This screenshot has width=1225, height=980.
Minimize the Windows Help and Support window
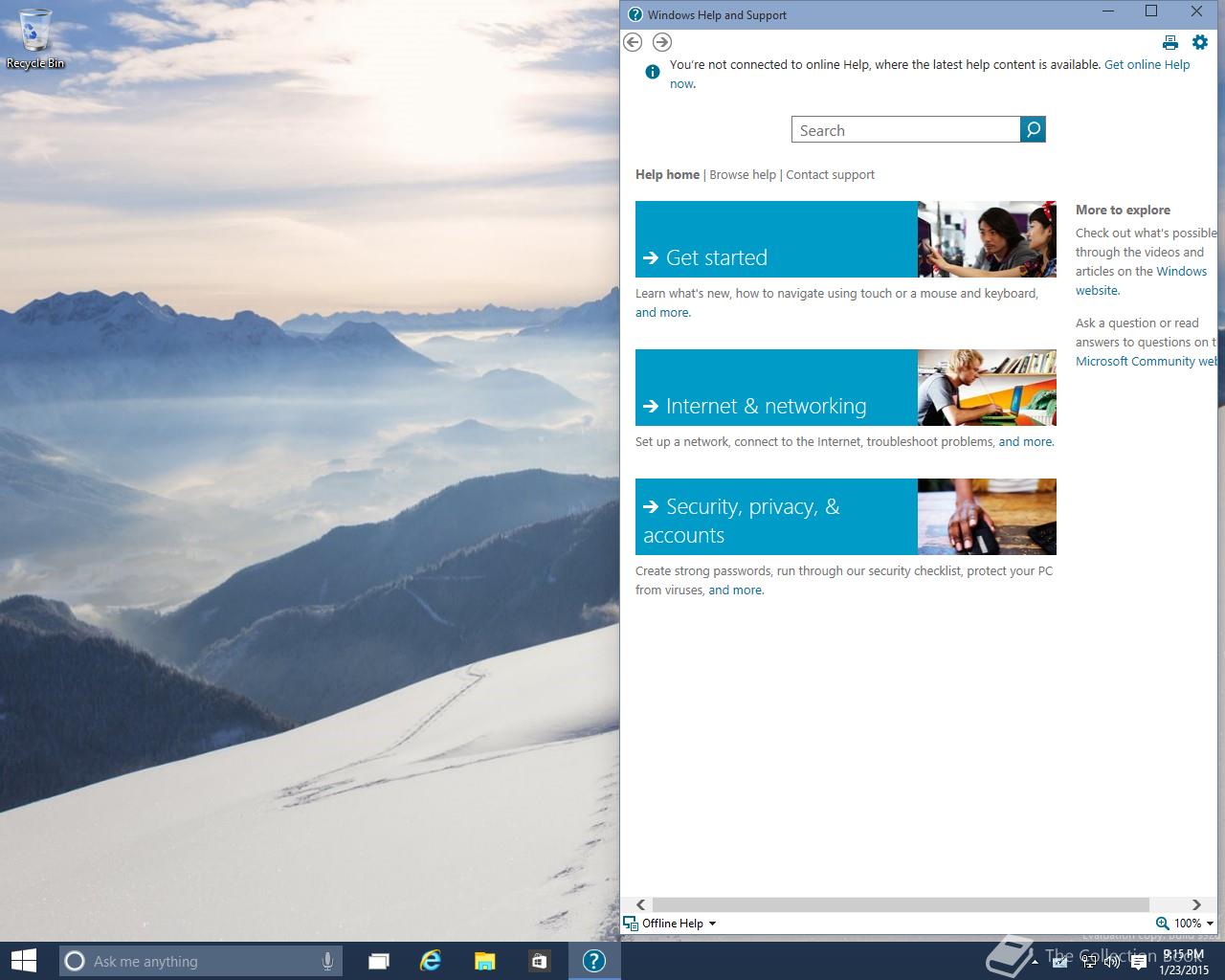tap(1108, 11)
